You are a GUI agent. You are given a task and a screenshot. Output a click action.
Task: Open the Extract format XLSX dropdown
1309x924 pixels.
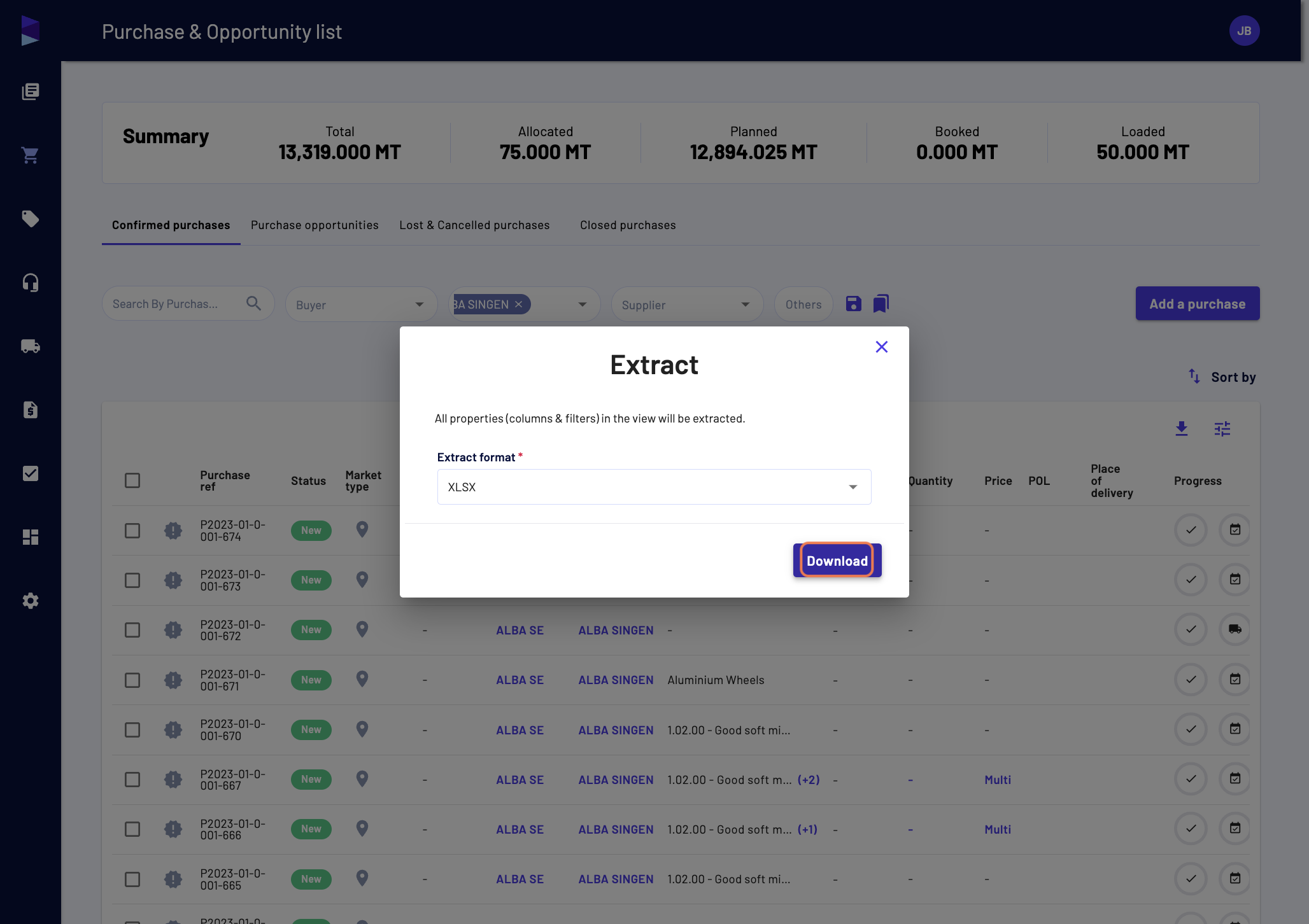pyautogui.click(x=654, y=487)
